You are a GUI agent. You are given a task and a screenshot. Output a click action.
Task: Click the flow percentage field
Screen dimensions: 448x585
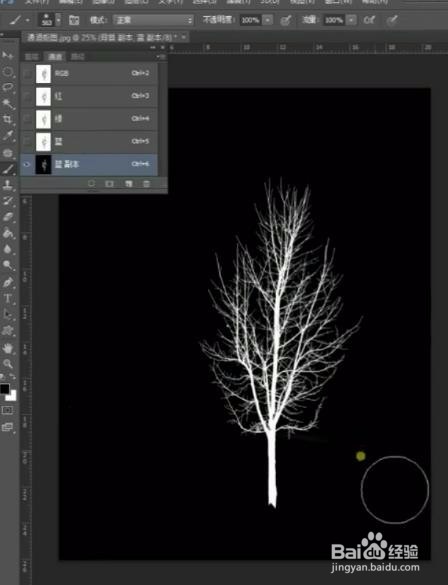(x=333, y=20)
